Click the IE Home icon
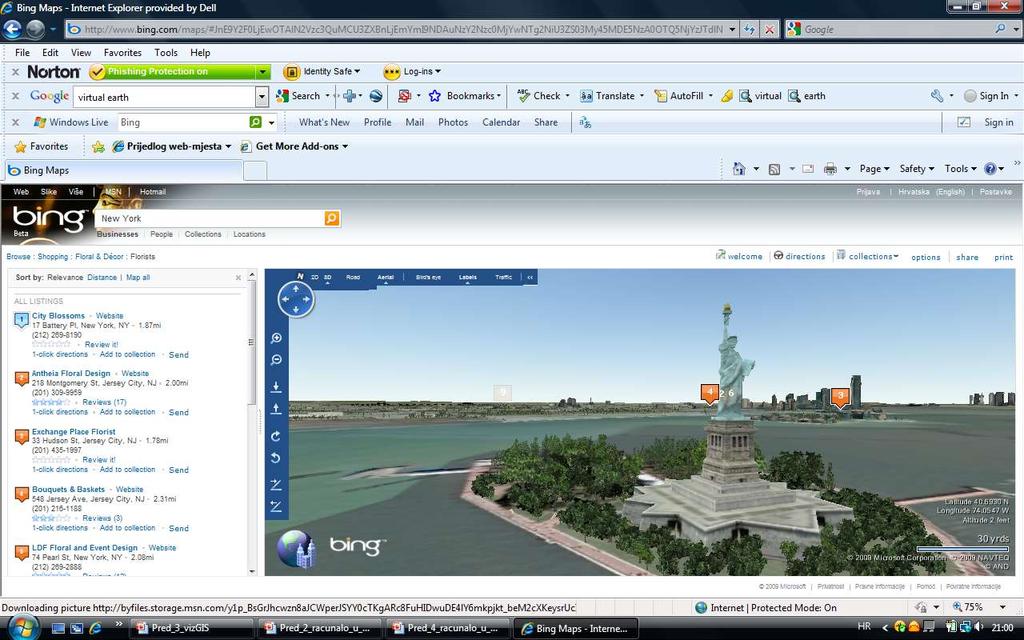Viewport: 1024px width, 640px height. (x=739, y=168)
